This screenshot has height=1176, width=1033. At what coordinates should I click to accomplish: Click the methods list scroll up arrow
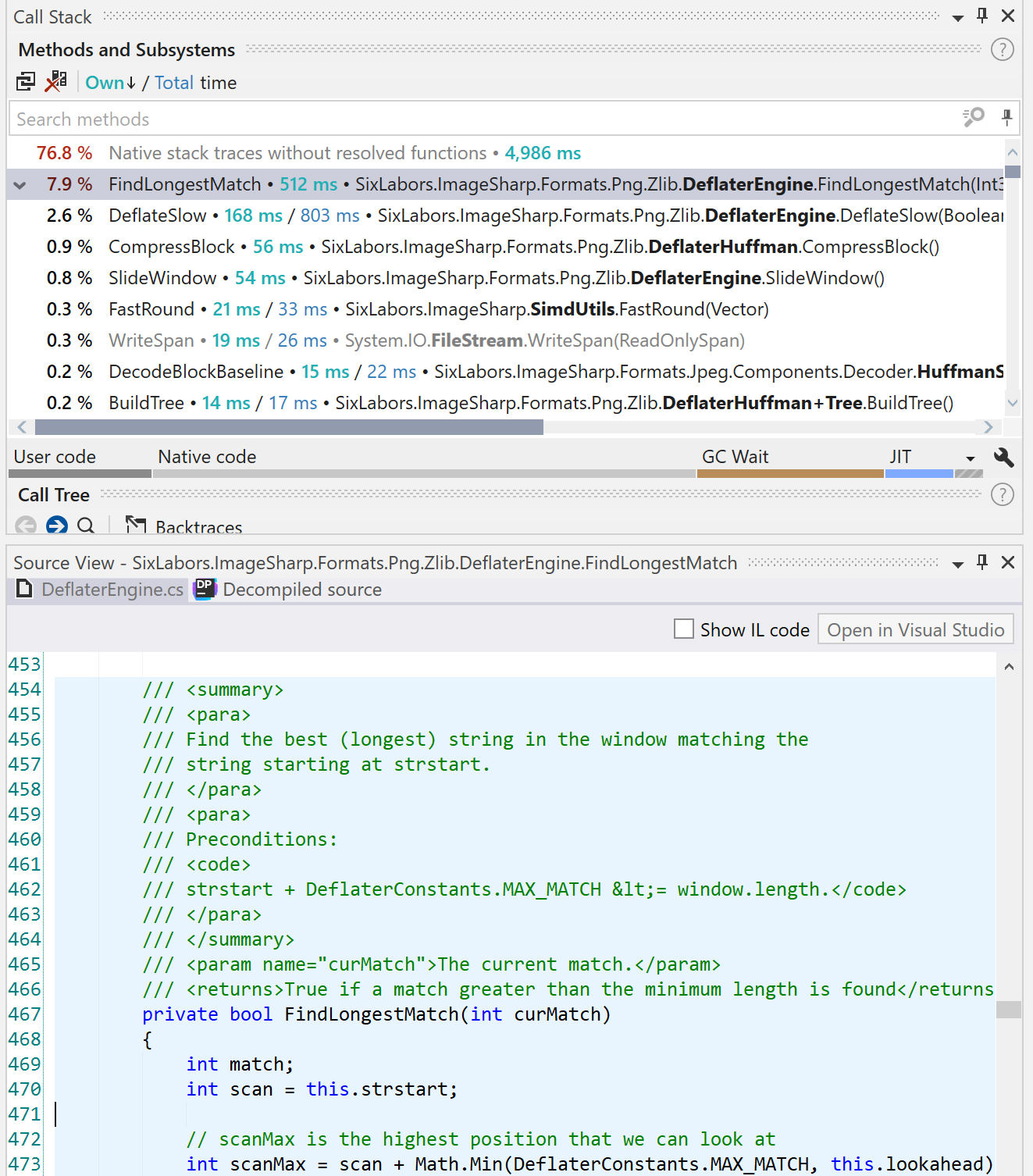coord(1013,152)
